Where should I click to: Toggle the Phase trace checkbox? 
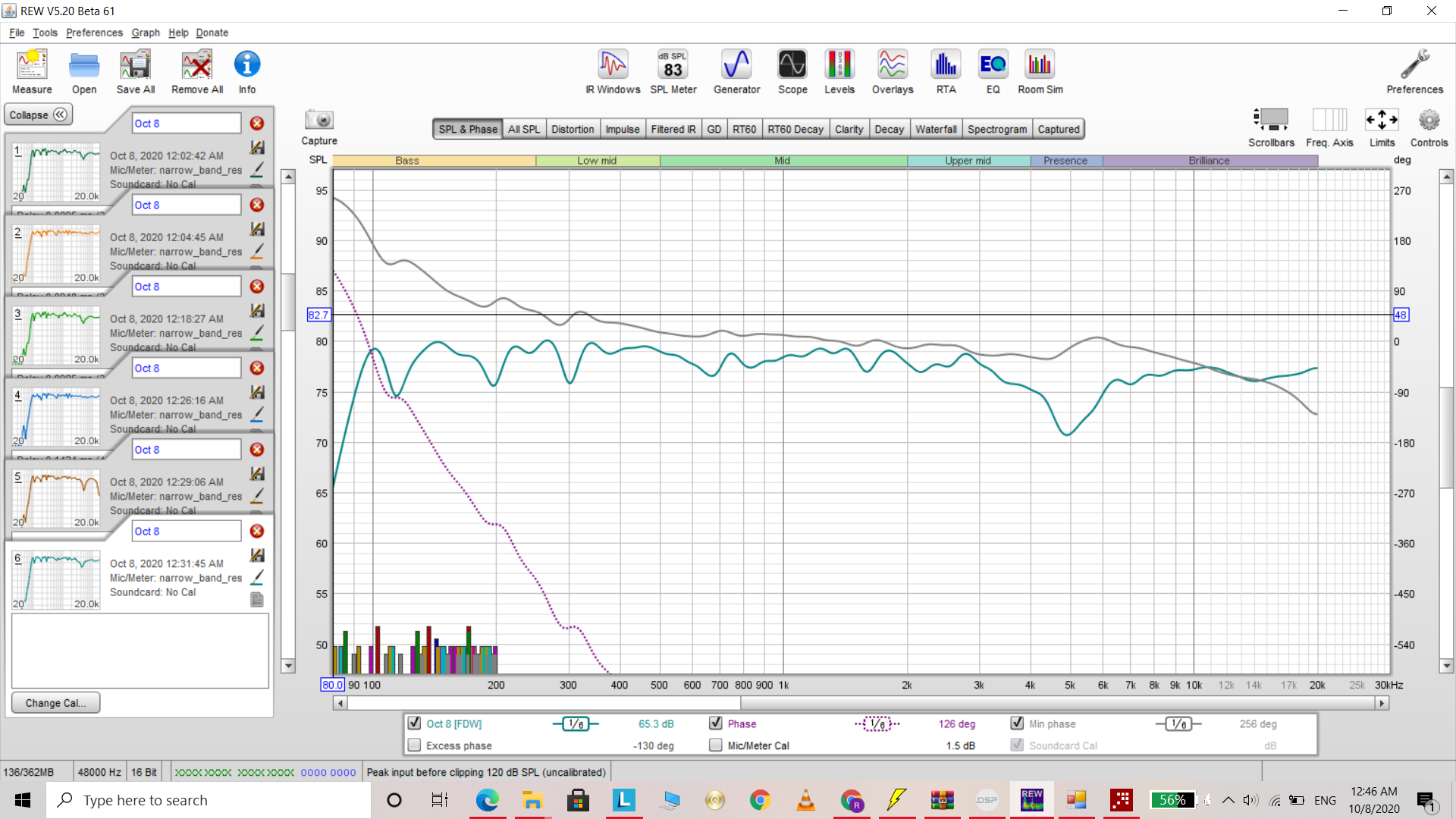[715, 723]
